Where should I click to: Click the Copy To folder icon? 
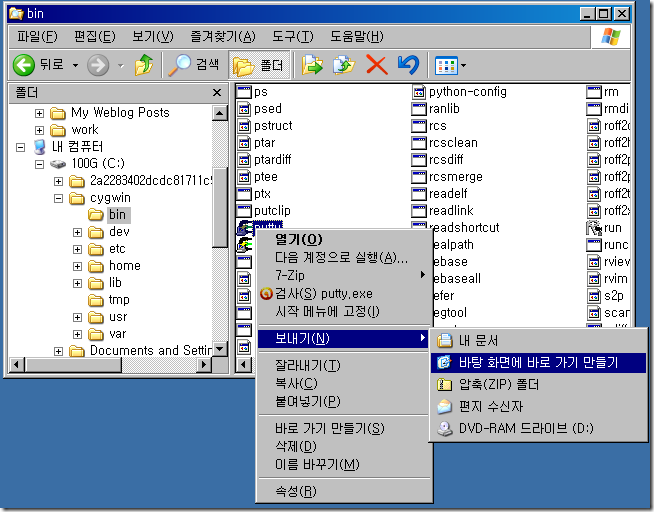click(x=344, y=65)
